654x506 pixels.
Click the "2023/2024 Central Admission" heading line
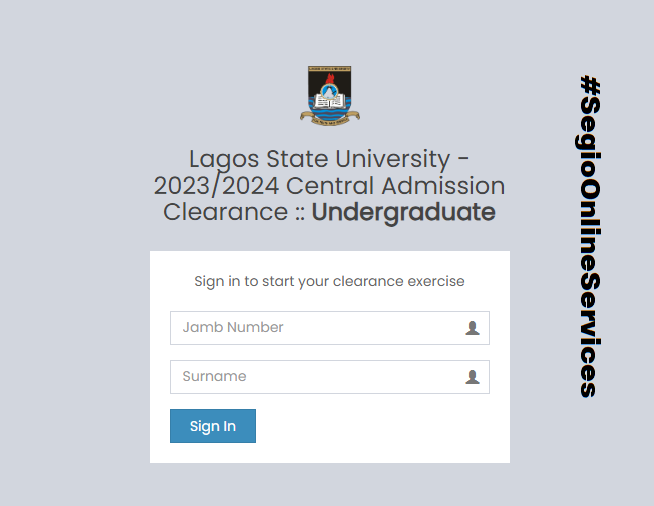pyautogui.click(x=329, y=186)
